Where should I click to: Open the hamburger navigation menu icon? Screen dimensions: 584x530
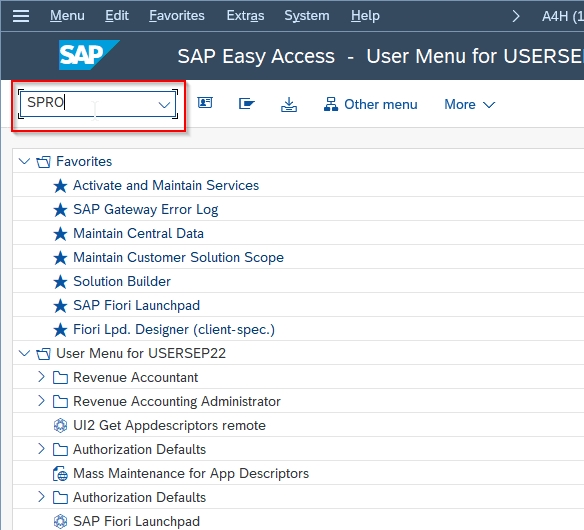click(x=21, y=16)
